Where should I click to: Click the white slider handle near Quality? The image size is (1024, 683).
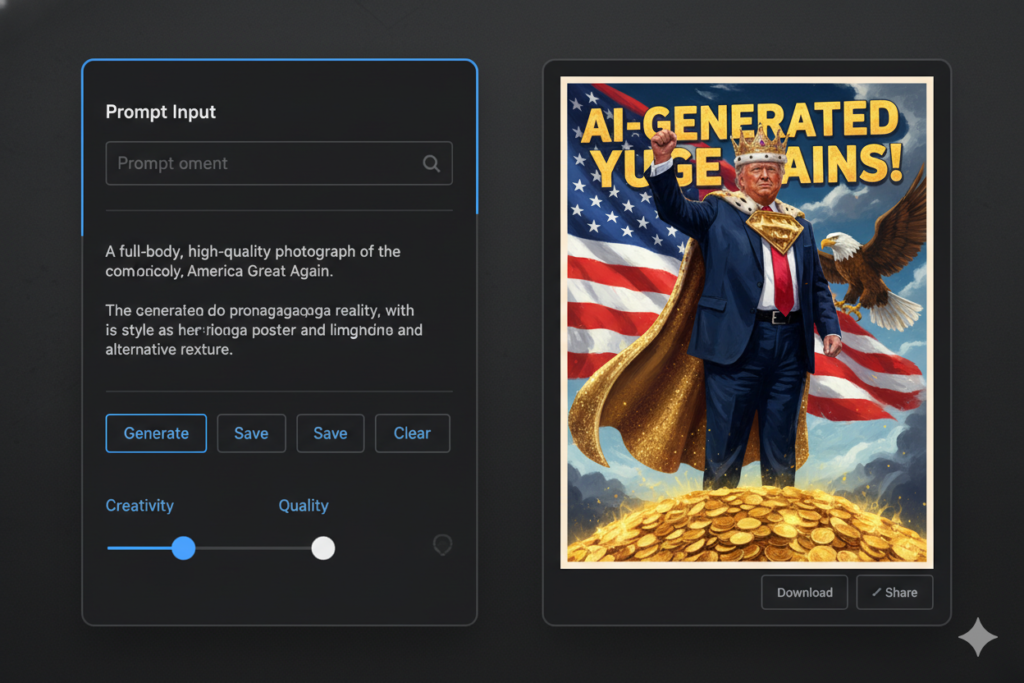click(323, 548)
